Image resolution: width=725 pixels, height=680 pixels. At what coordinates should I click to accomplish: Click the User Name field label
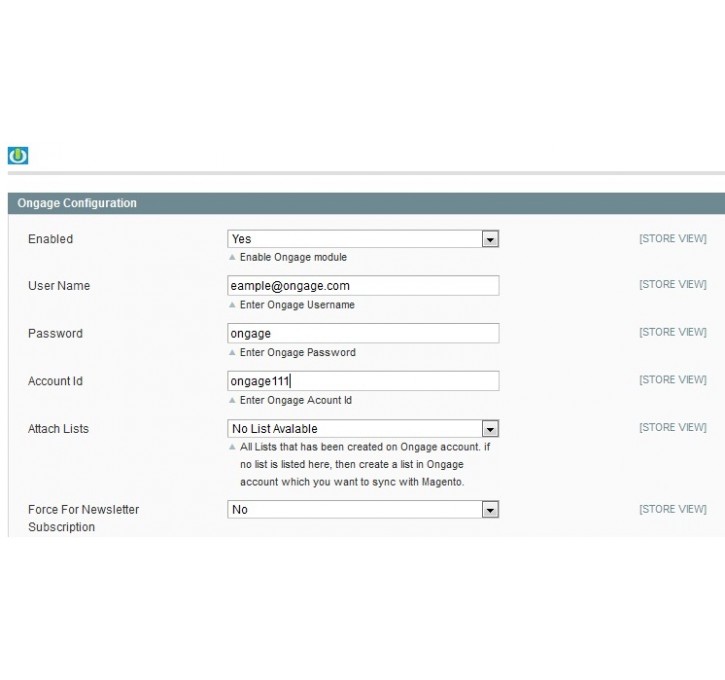[59, 286]
